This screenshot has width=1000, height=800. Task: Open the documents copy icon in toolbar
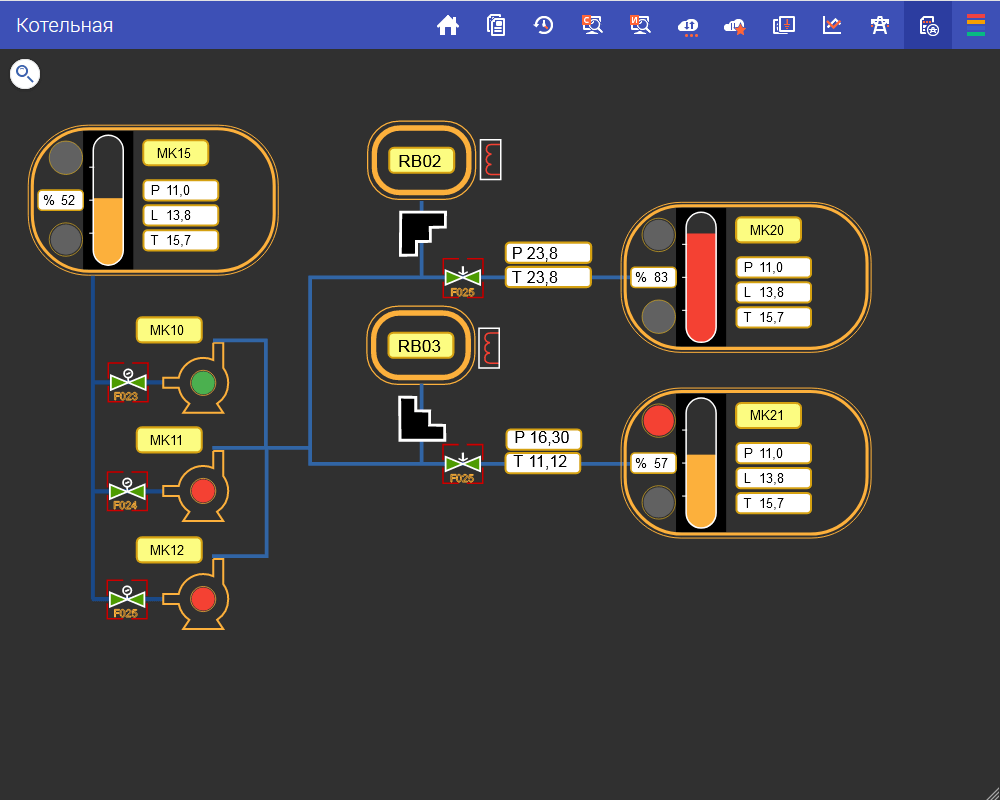(496, 25)
